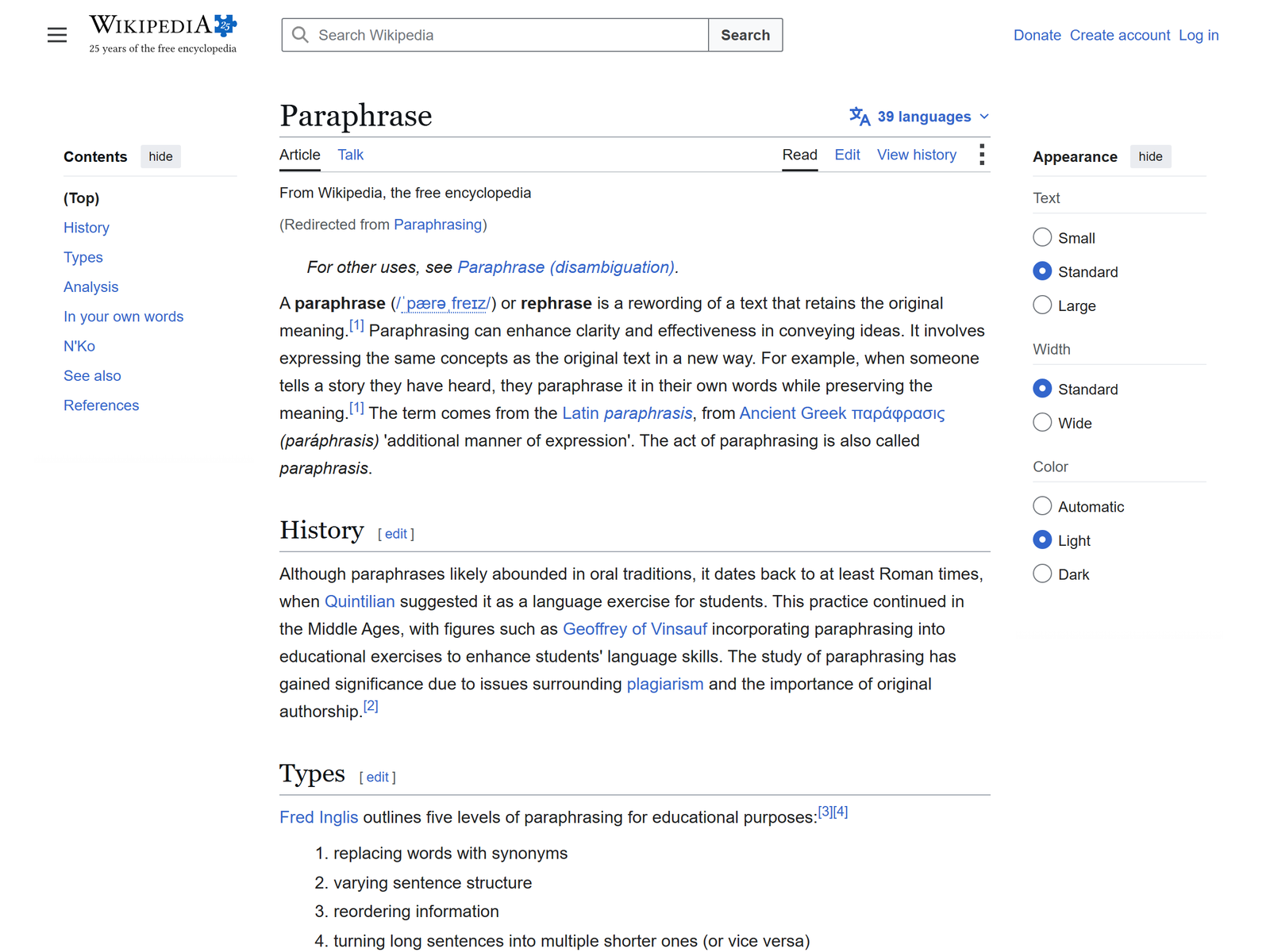Focus the Search Wikipedia input field
This screenshot has height=952, width=1270.
[495, 35]
